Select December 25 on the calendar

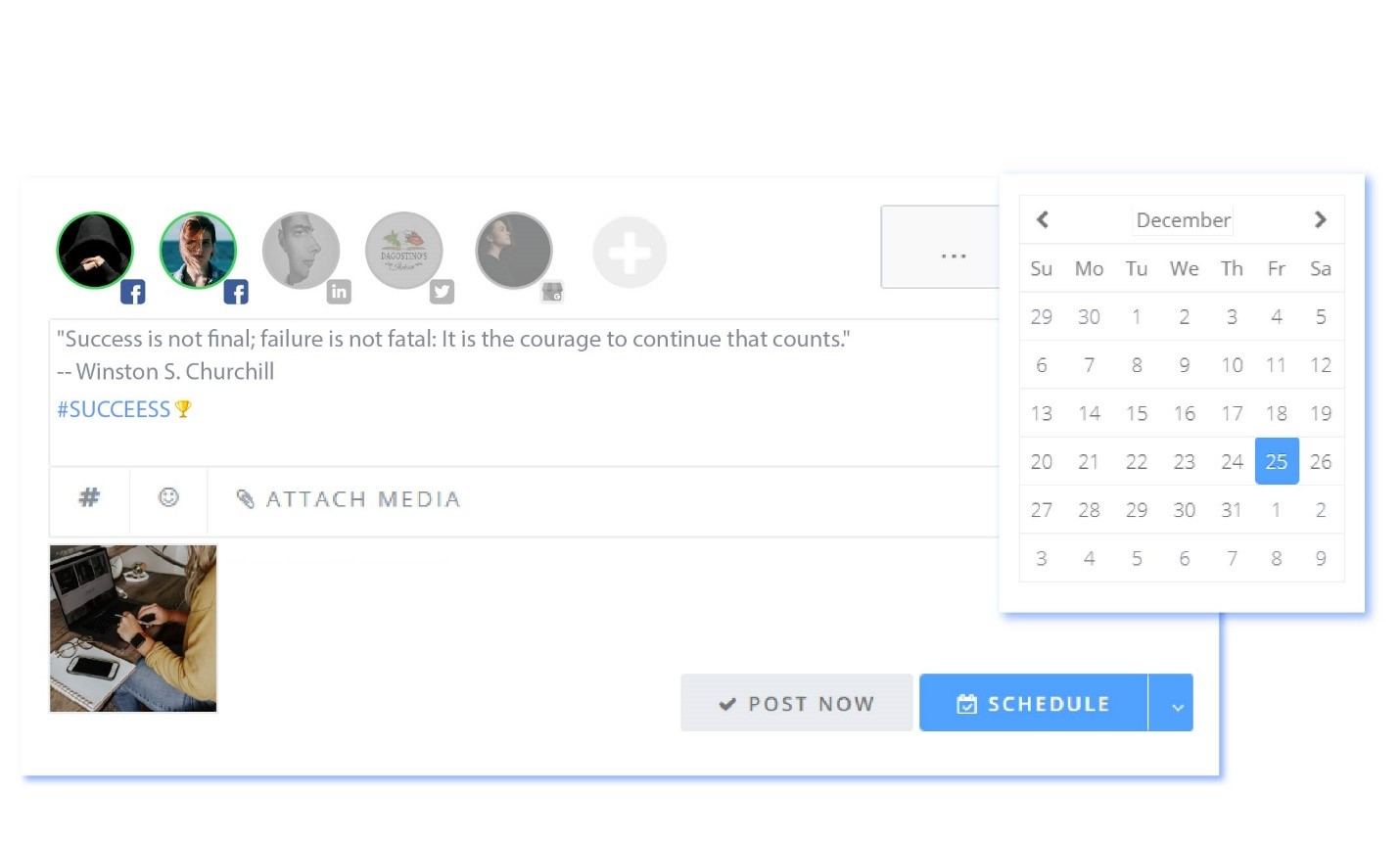tap(1276, 460)
